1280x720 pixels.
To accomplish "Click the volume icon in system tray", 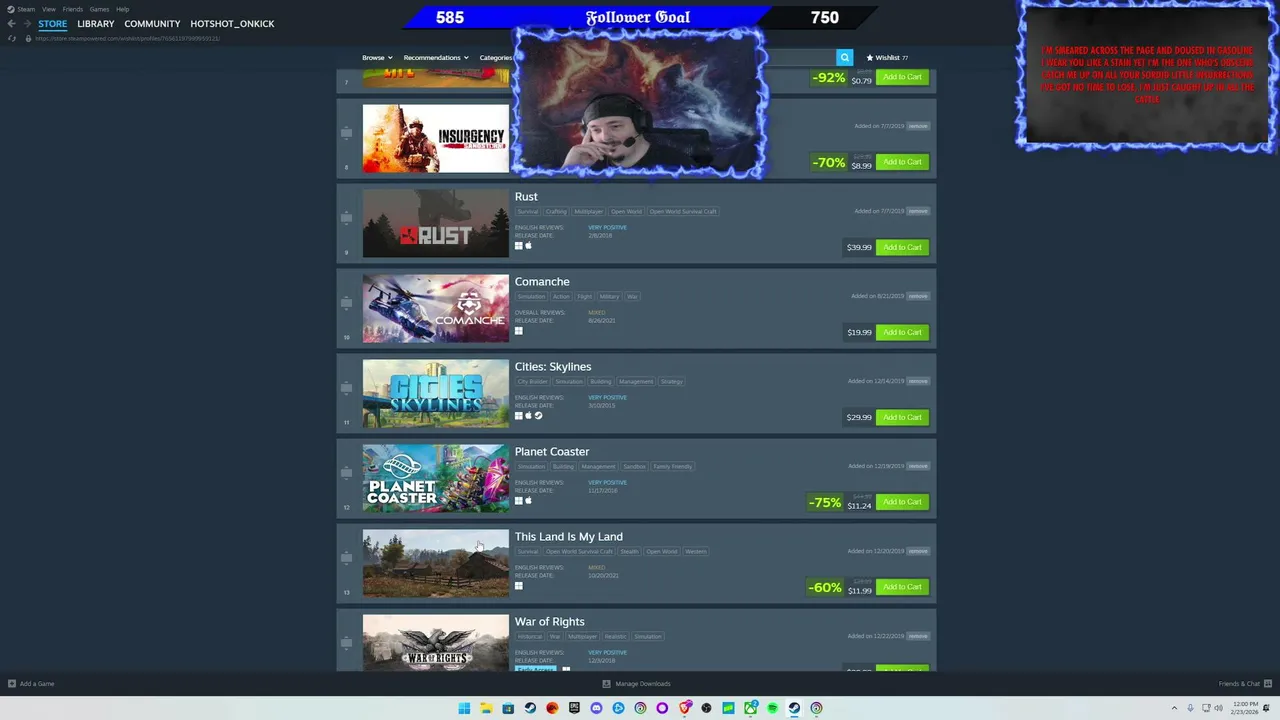I will tap(1218, 708).
